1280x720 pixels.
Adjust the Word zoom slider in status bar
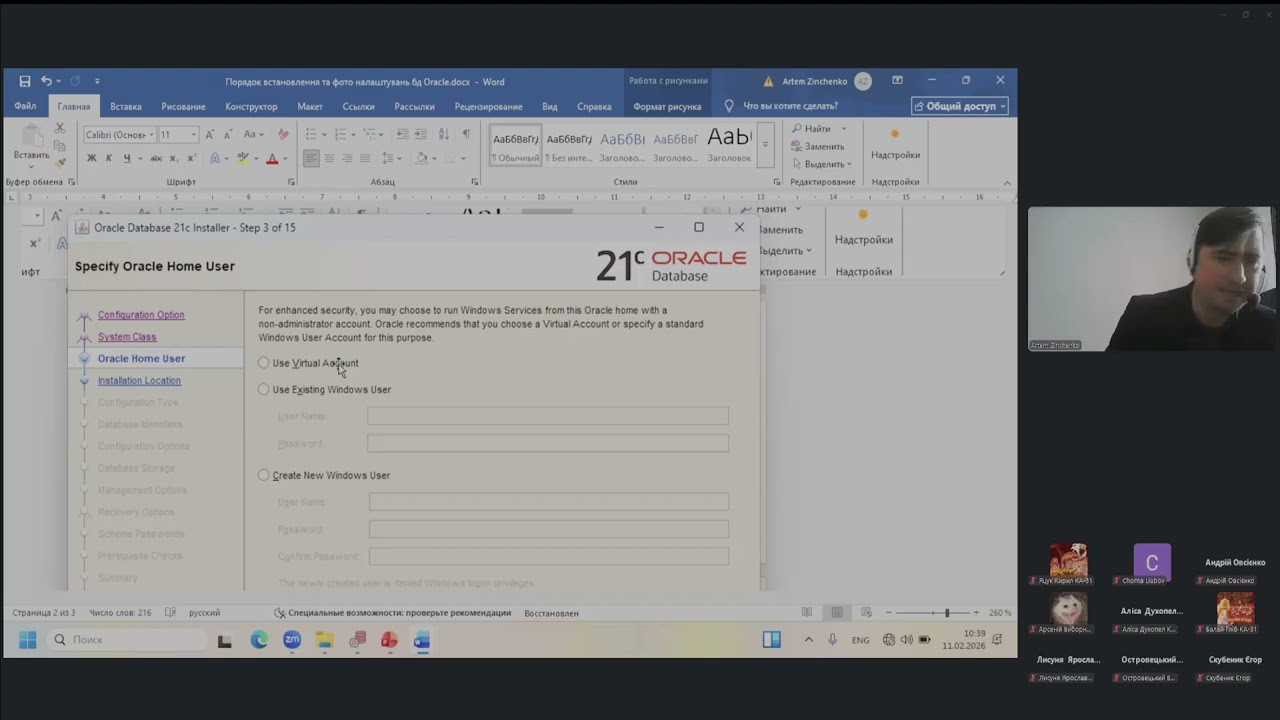click(946, 613)
